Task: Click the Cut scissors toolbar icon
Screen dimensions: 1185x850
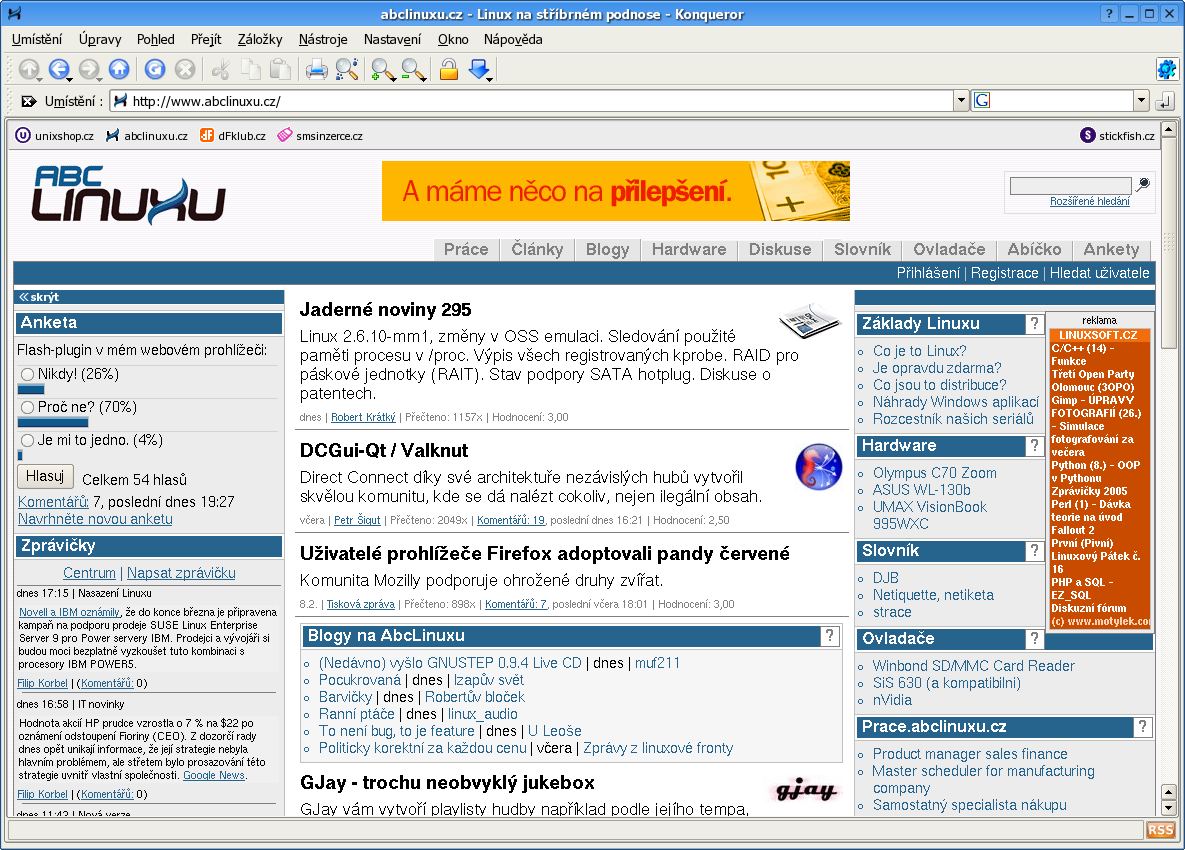Action: (221, 70)
